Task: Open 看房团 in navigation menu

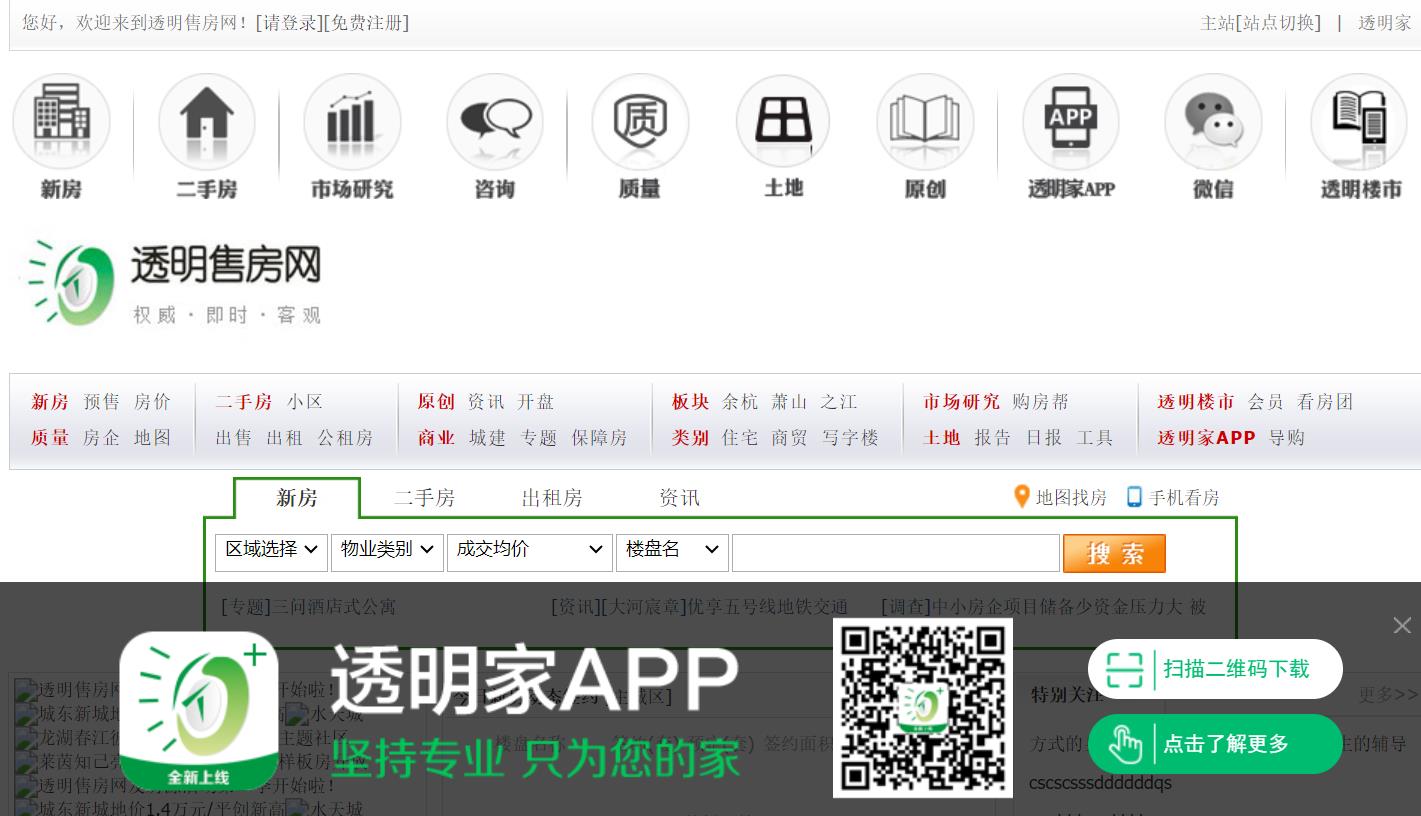Action: (1325, 402)
